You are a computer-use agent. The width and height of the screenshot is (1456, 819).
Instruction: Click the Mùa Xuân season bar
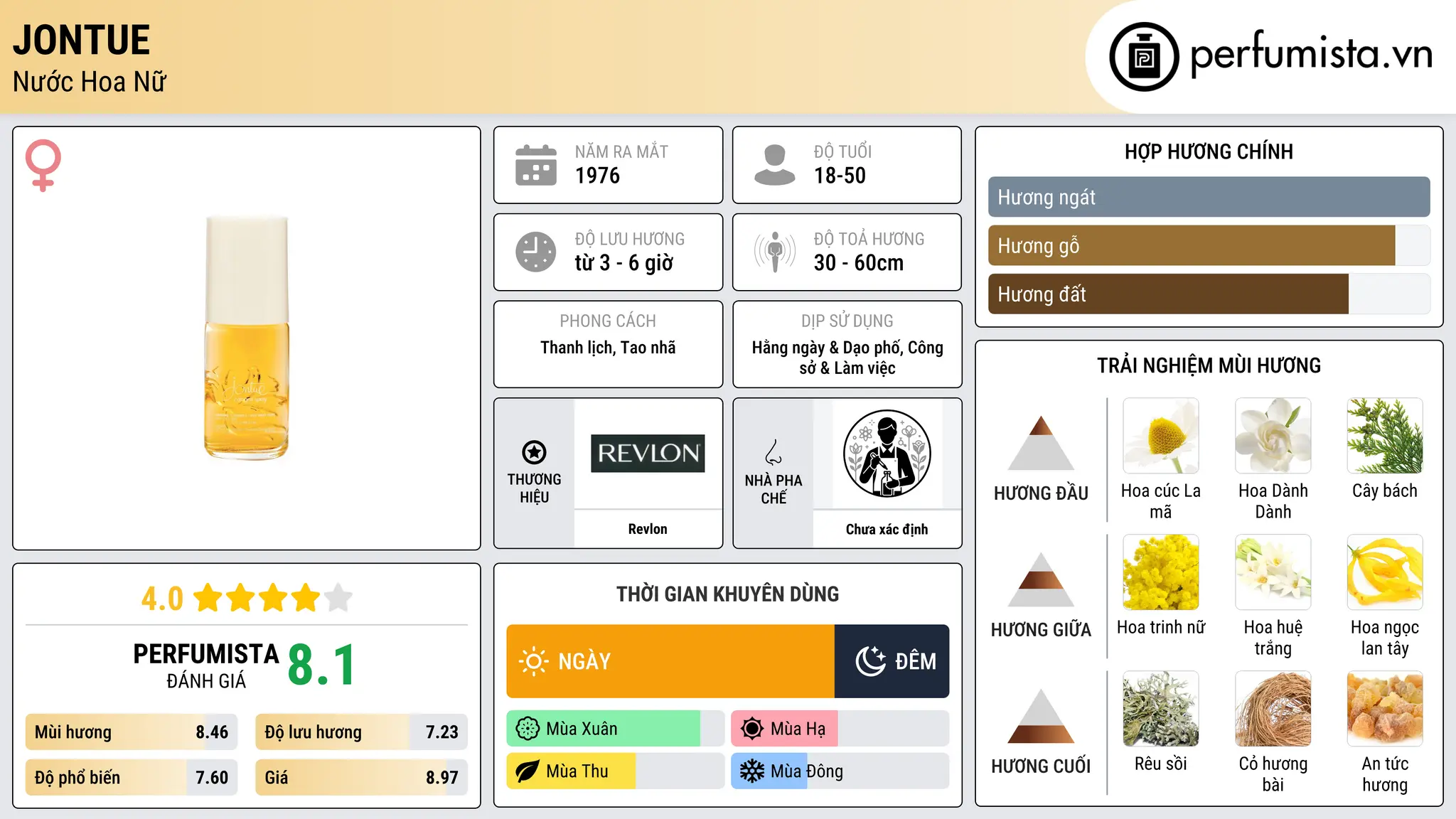(x=615, y=729)
